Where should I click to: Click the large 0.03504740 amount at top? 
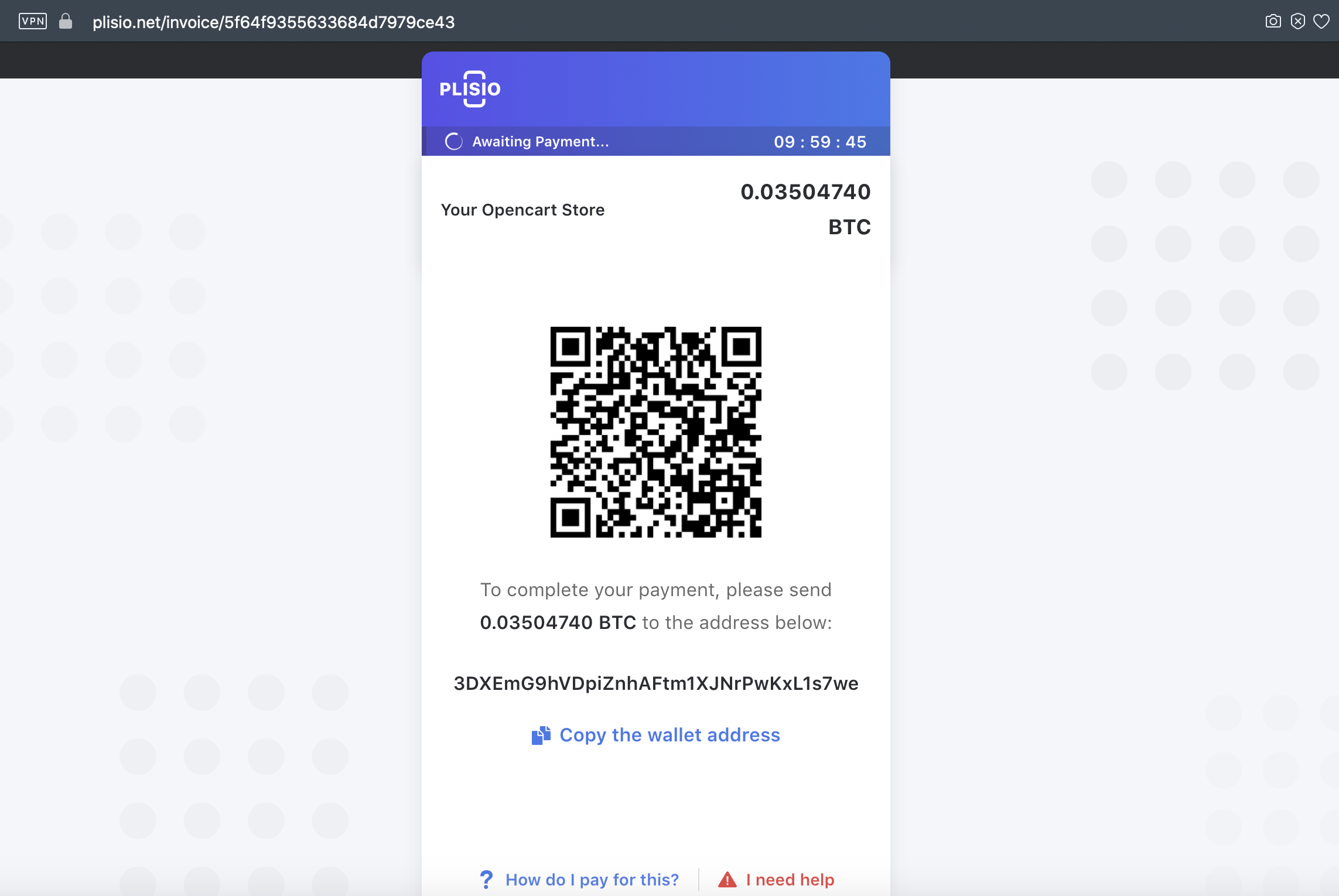coord(805,192)
